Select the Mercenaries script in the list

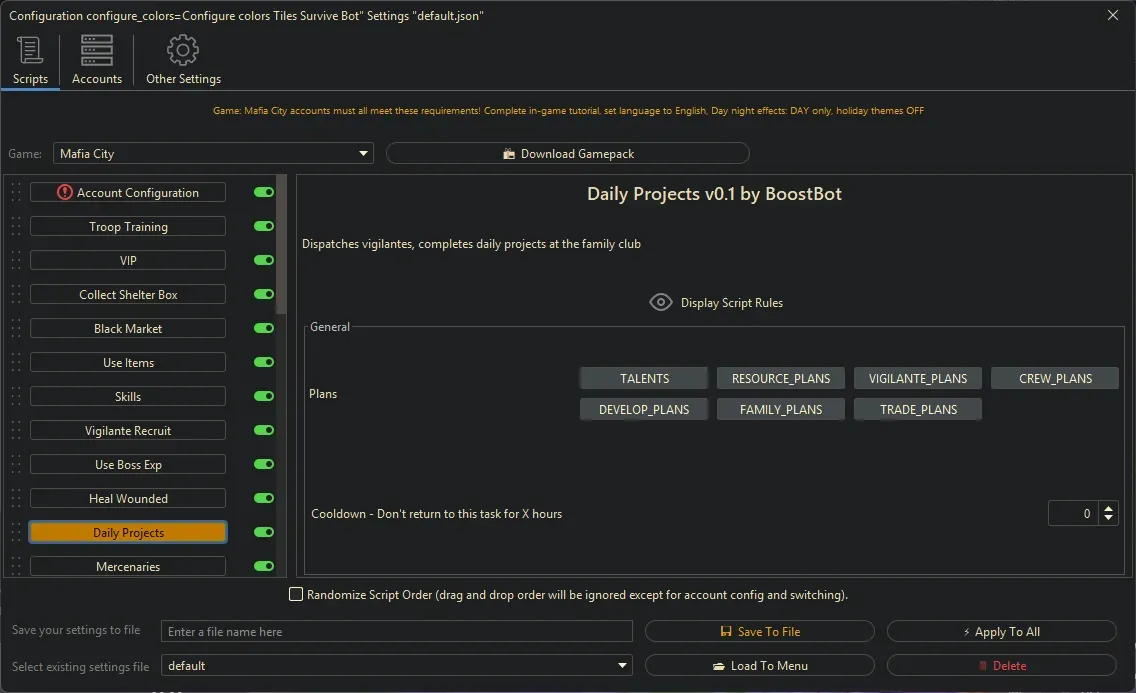click(x=128, y=567)
